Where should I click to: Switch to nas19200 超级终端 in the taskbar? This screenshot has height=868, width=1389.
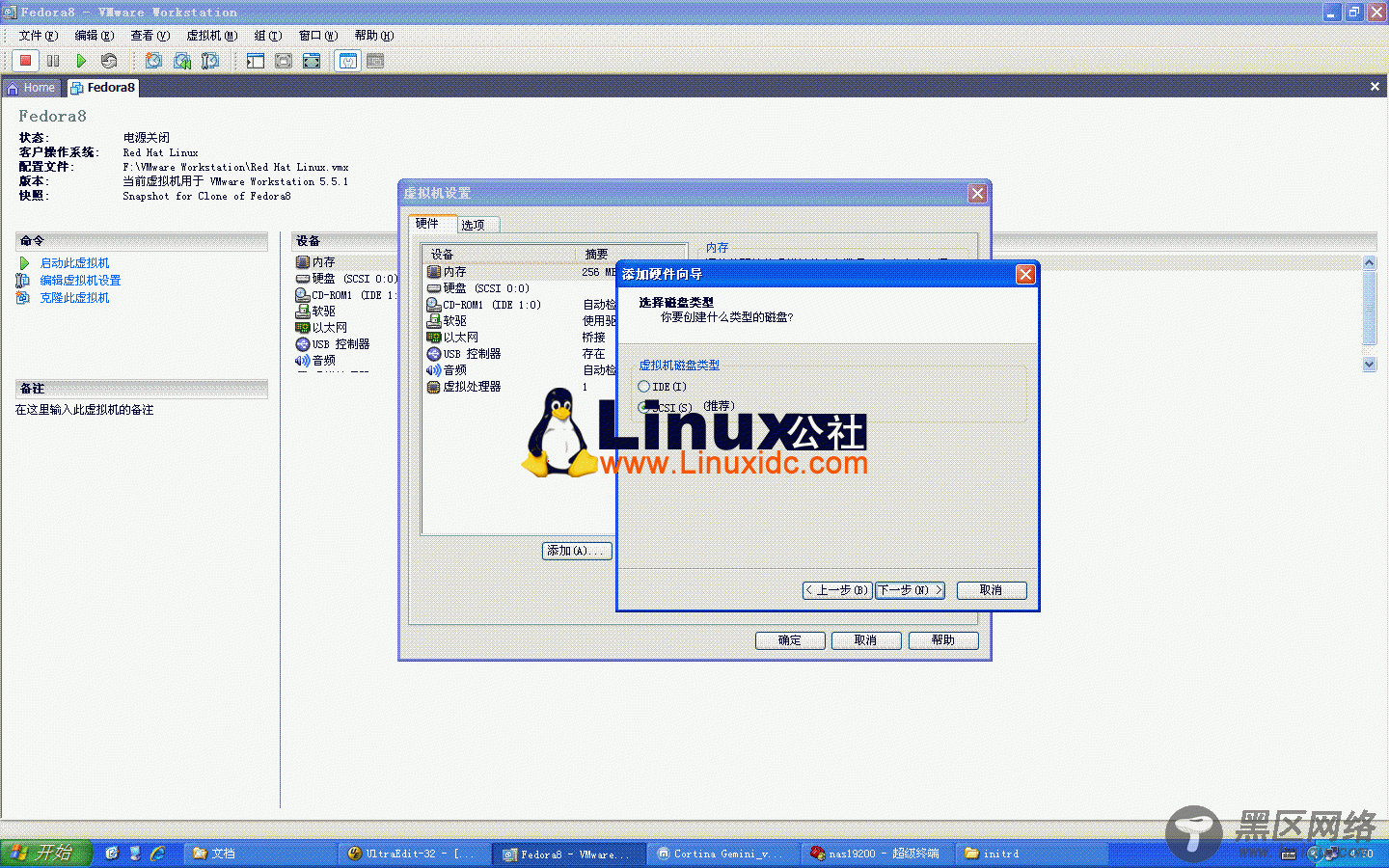[x=878, y=854]
